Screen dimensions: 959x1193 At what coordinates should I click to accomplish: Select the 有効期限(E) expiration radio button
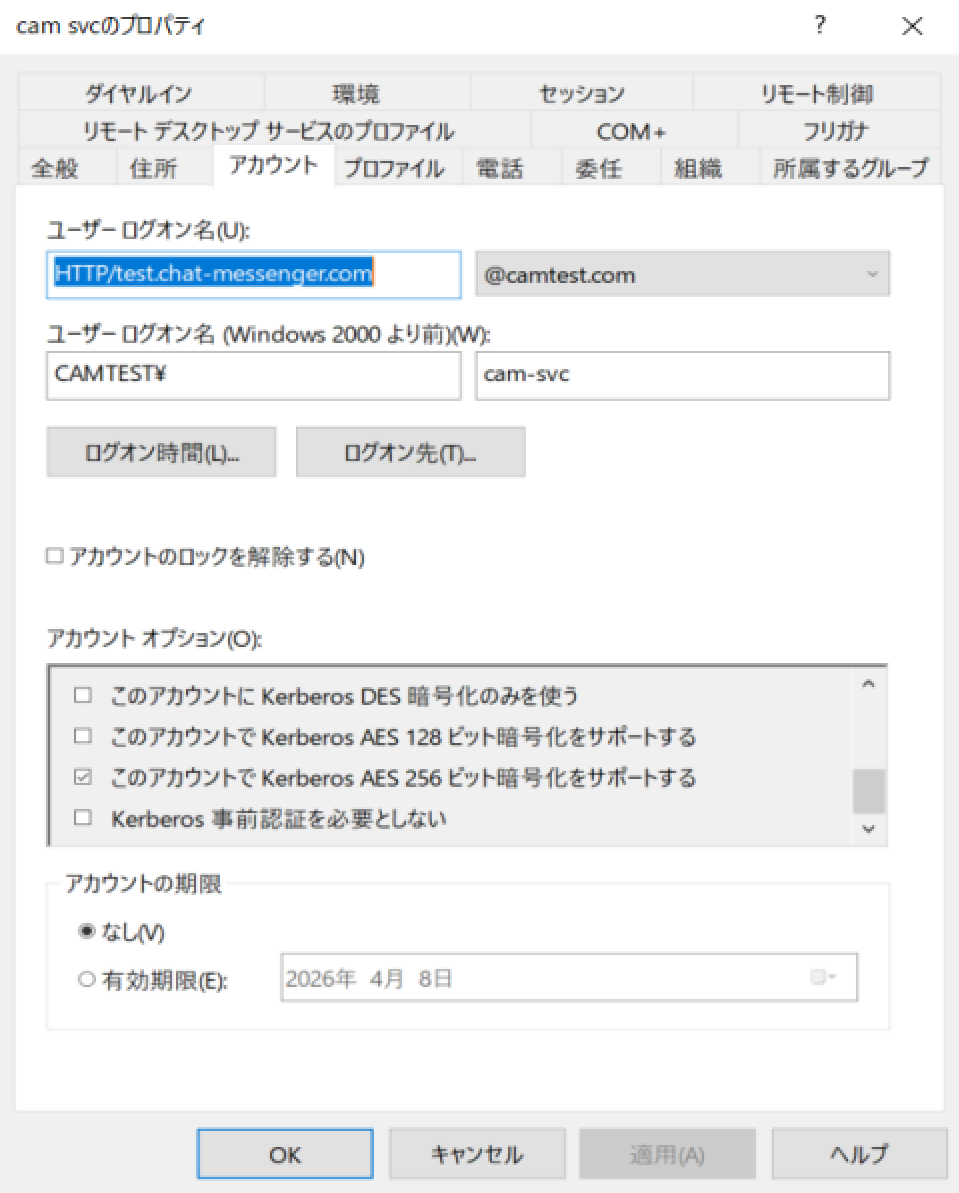point(87,980)
